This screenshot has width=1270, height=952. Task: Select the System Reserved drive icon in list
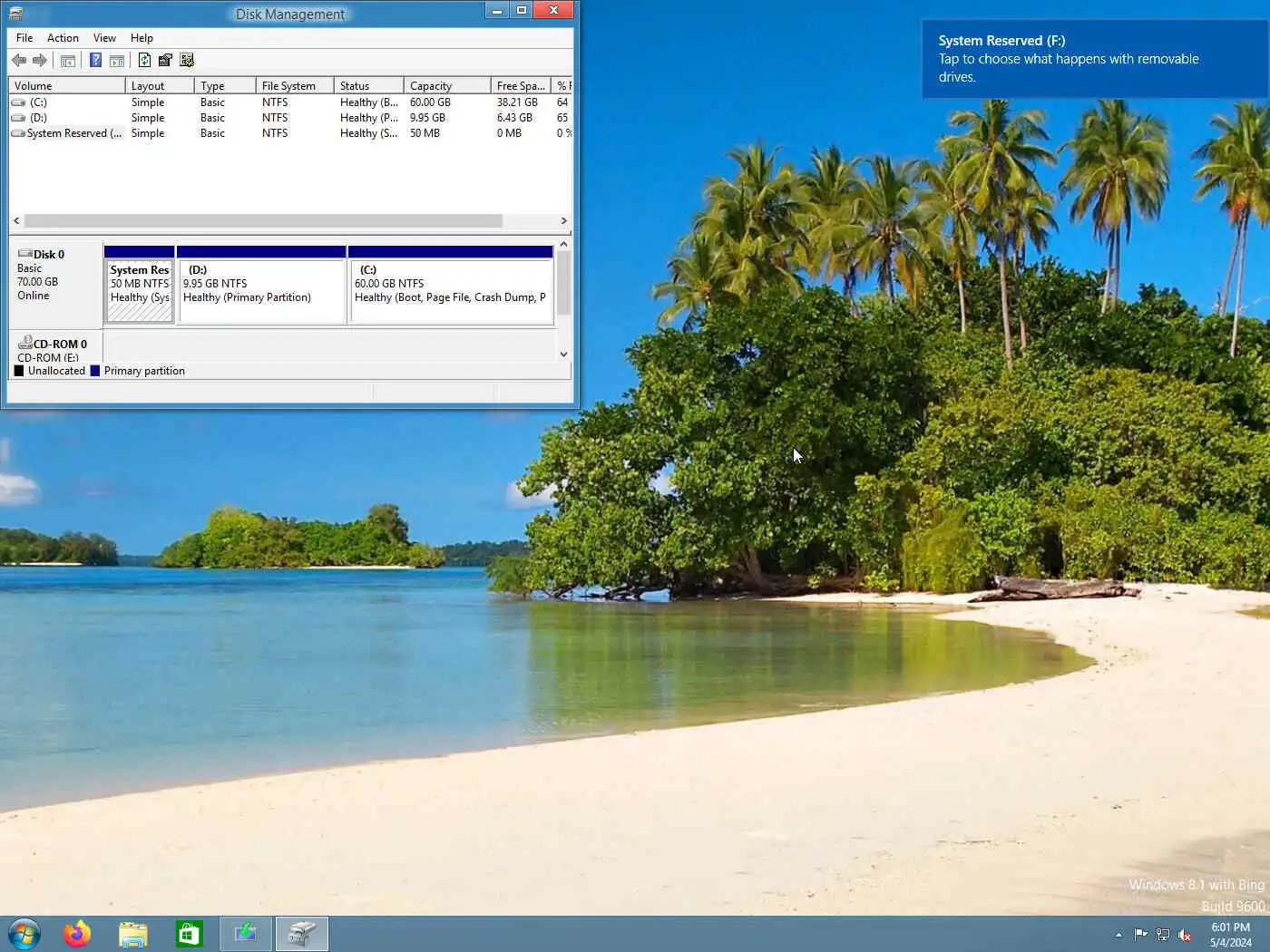click(18, 133)
